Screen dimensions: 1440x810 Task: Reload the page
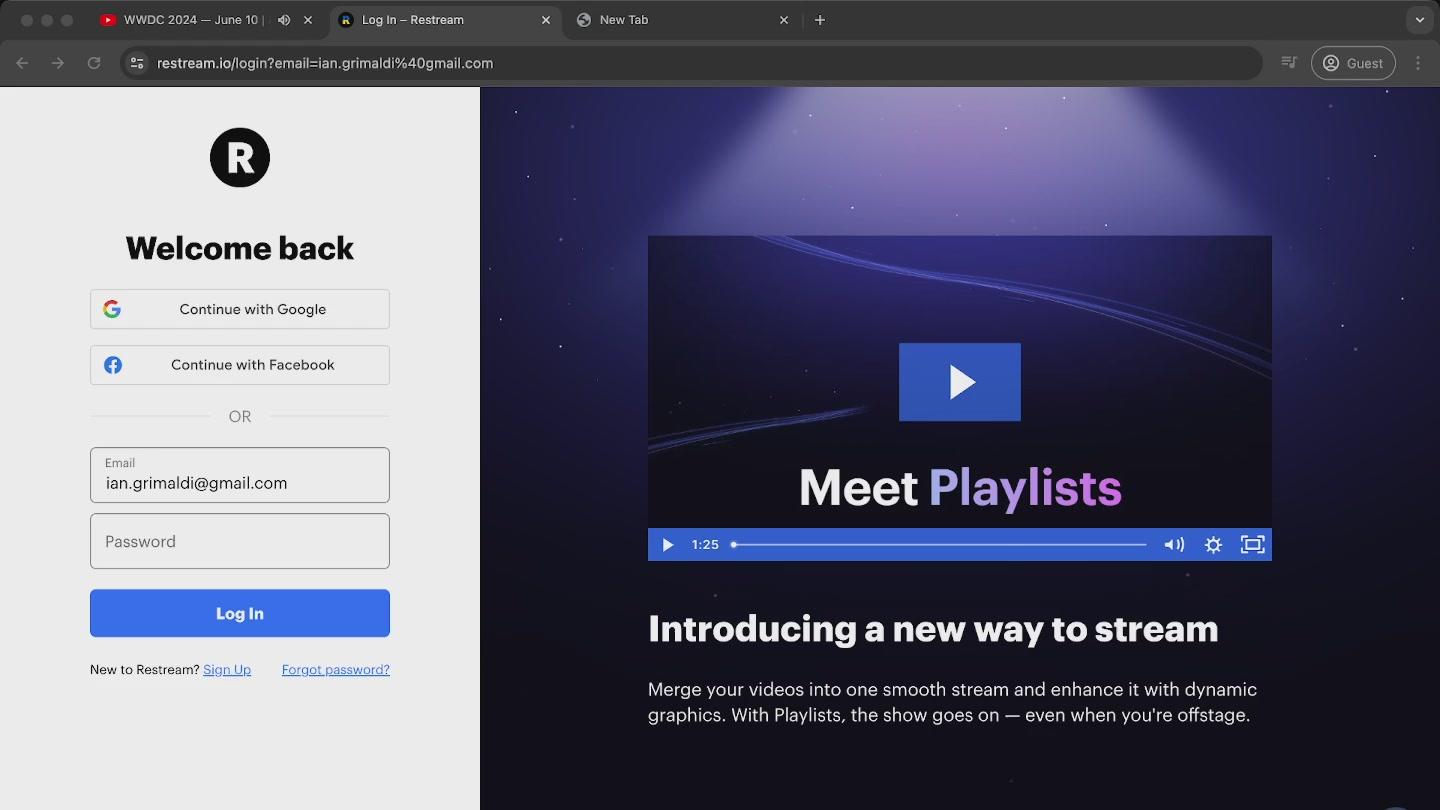pos(94,63)
